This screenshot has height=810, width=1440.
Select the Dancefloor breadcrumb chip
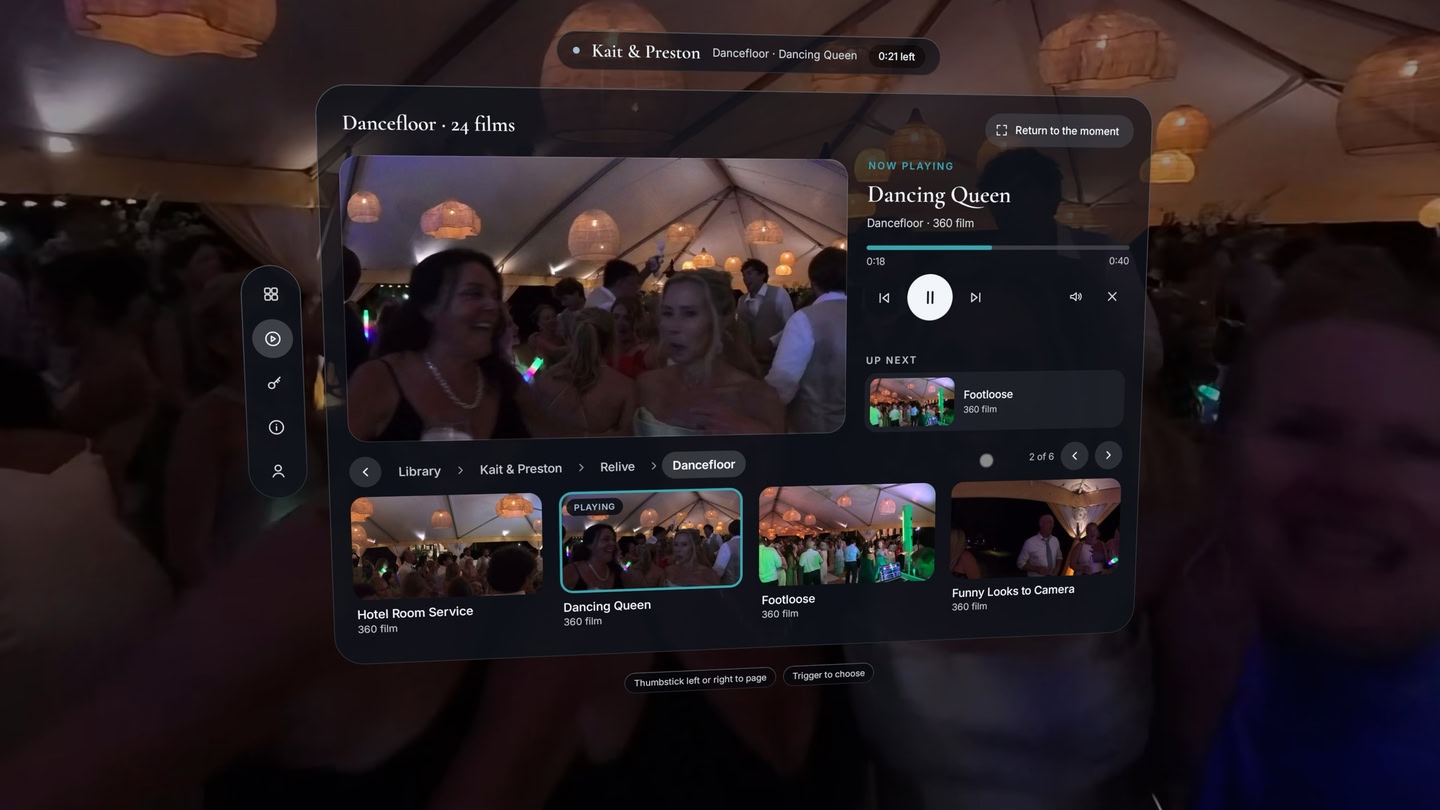coord(704,465)
